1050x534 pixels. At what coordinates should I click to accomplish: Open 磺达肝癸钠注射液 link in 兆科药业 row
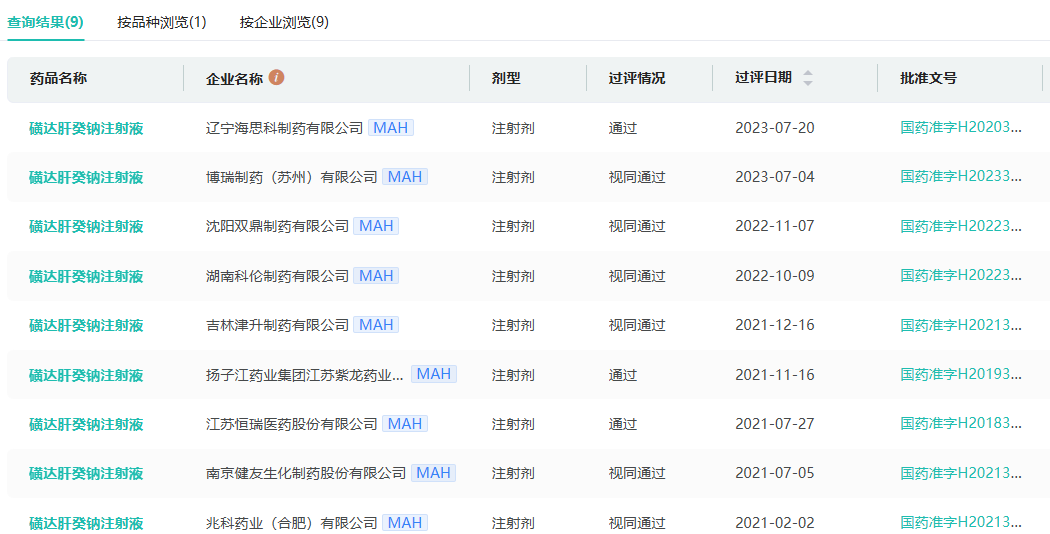[x=86, y=523]
